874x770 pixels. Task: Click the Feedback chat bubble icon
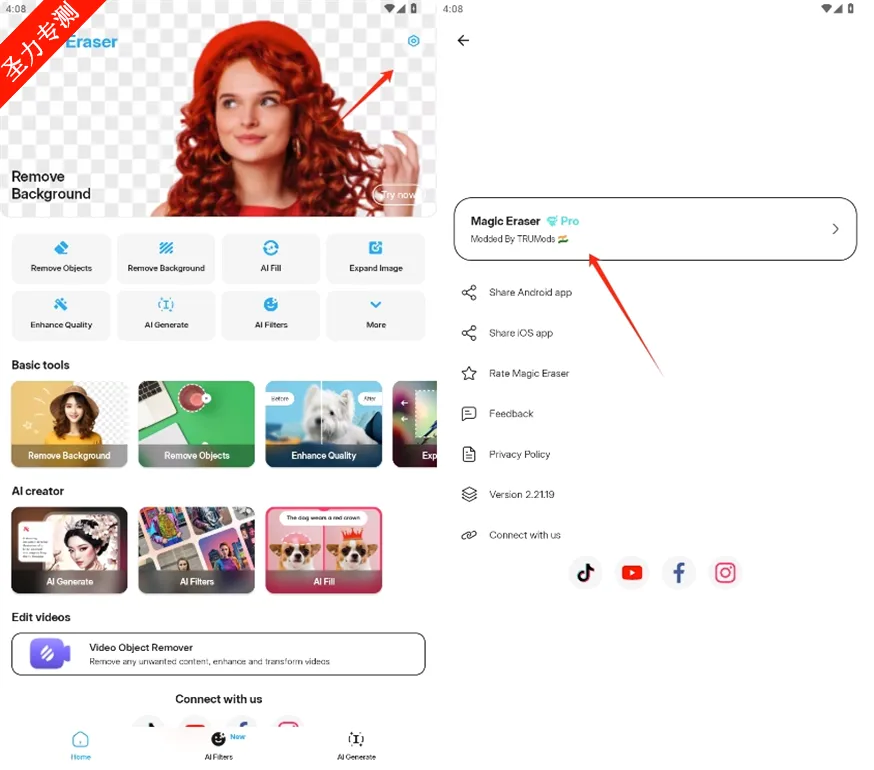pos(469,414)
